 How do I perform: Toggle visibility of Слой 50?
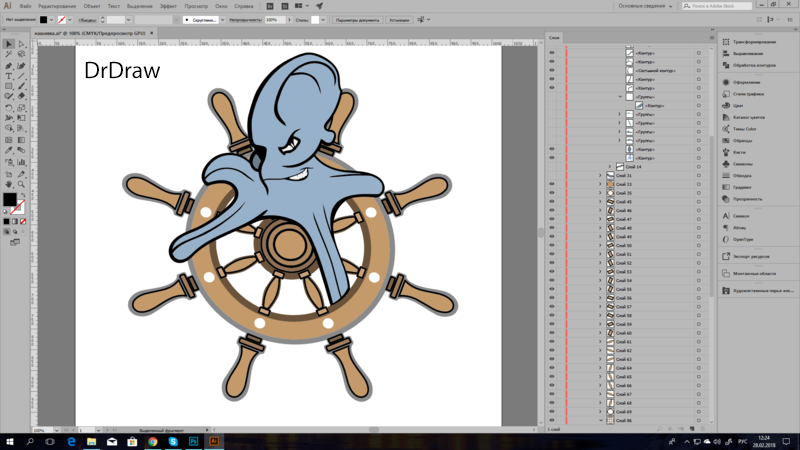(552, 245)
